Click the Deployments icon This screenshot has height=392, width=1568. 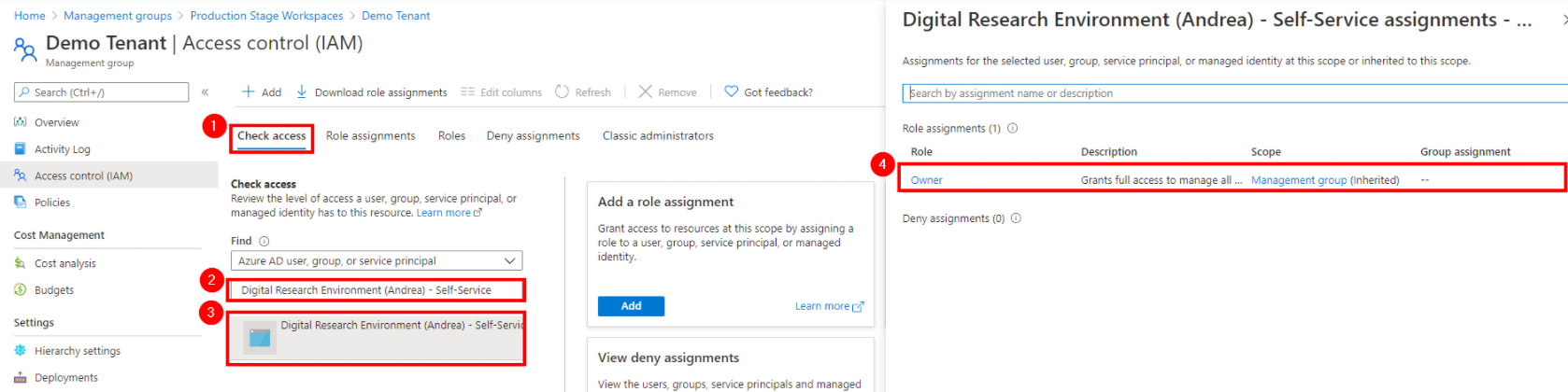coord(21,378)
